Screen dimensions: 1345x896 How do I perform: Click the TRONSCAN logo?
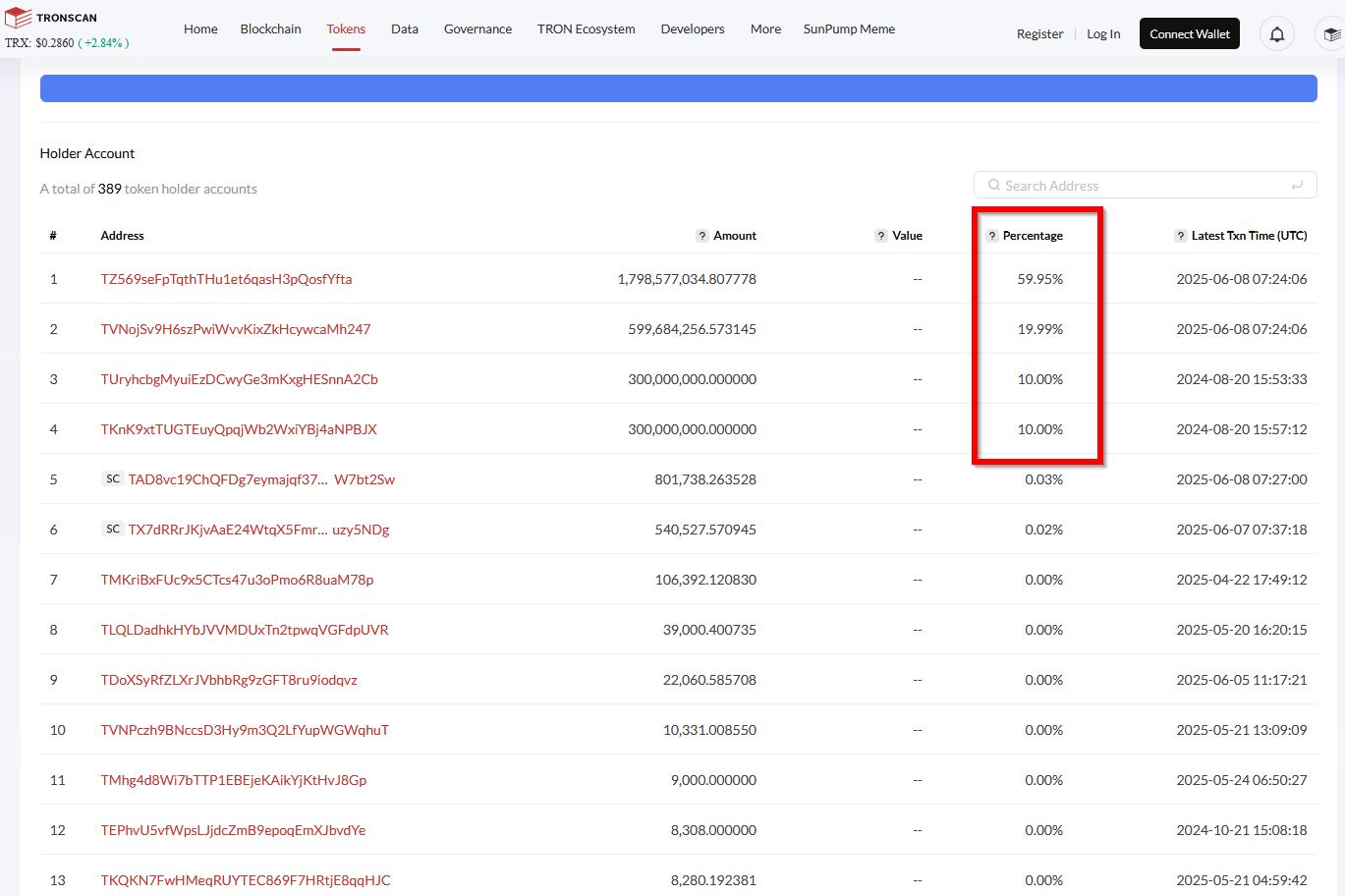[x=51, y=18]
